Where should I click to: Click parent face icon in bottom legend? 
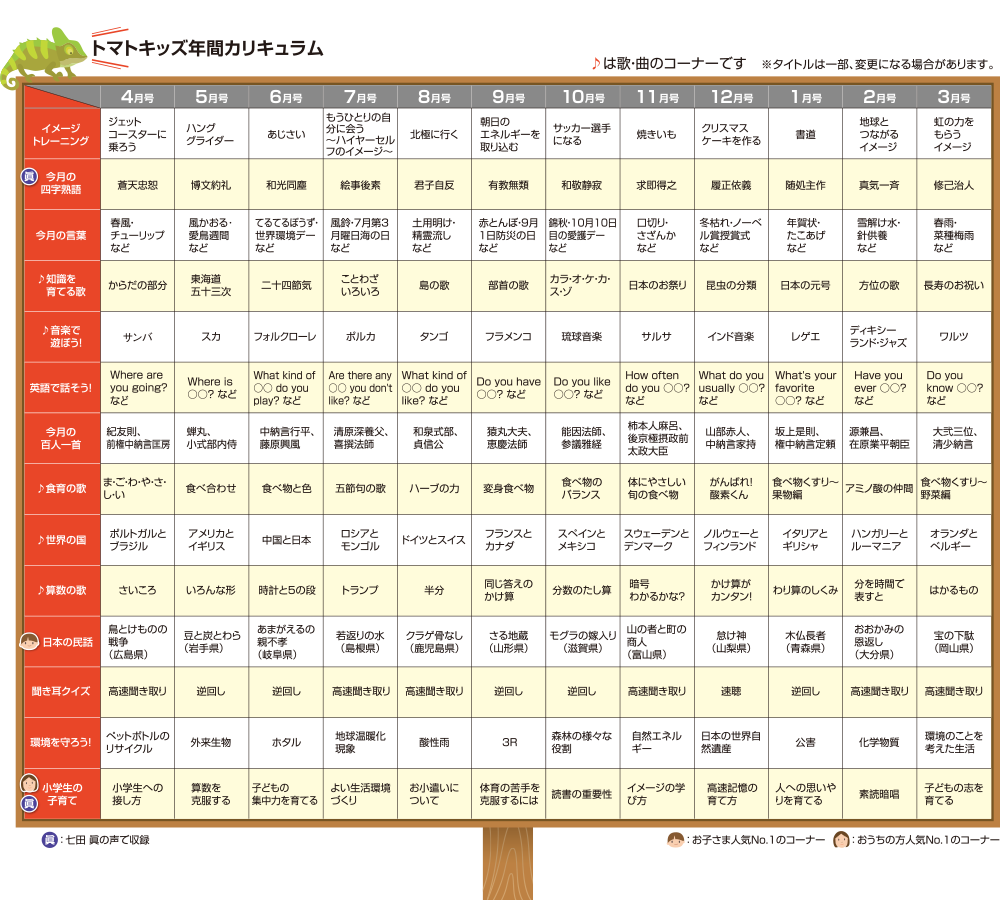coord(842,841)
